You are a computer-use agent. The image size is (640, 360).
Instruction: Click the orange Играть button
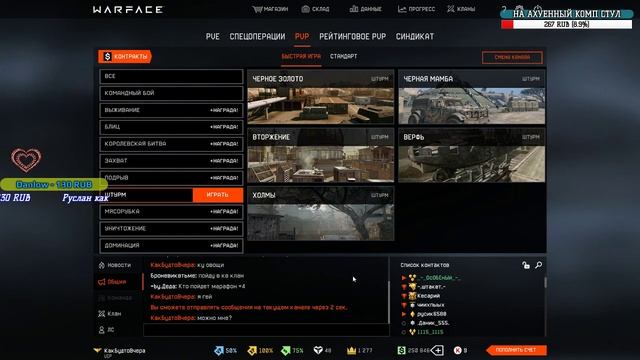[x=218, y=195]
